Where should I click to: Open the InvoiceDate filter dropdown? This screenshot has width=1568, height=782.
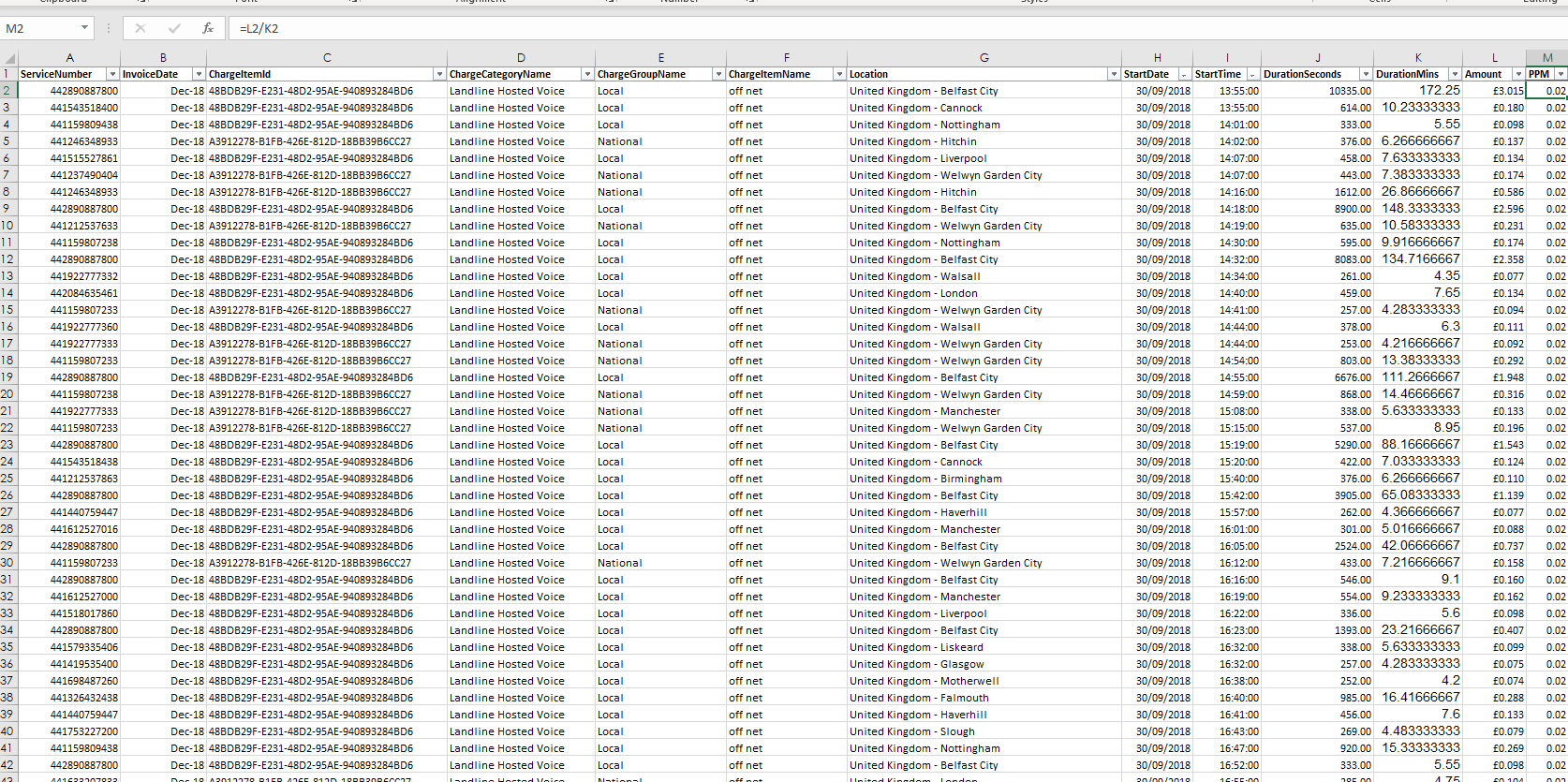click(199, 74)
